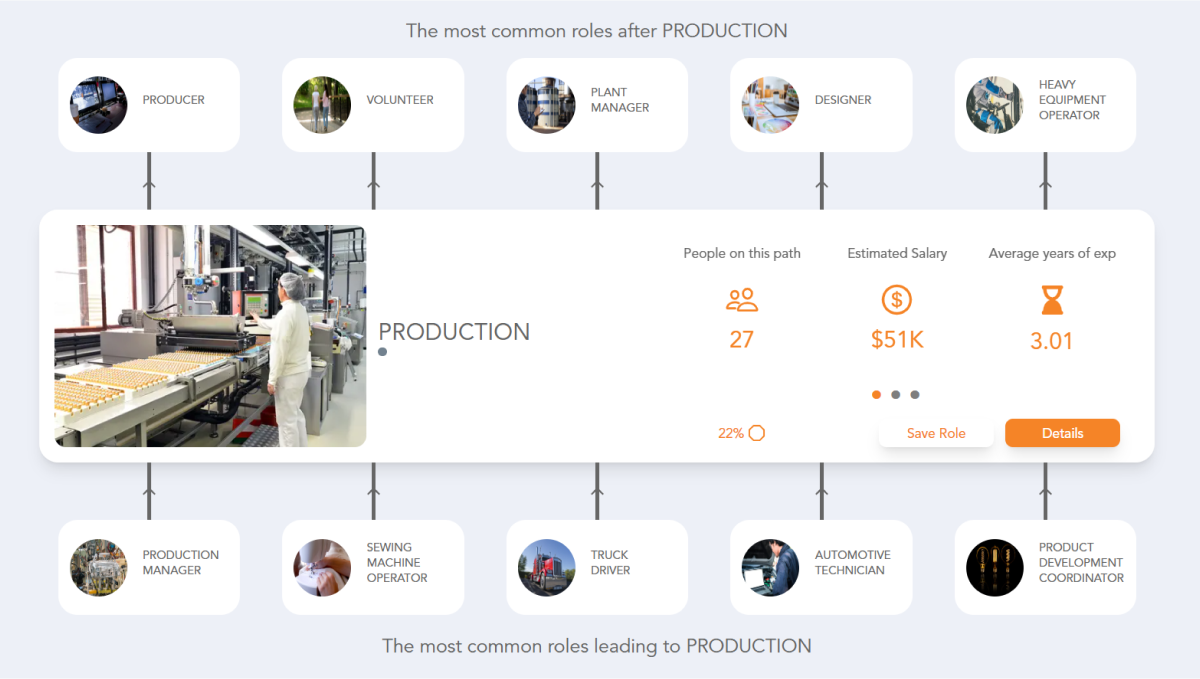Click the people icon above the path count
This screenshot has height=679, width=1200.
click(741, 299)
